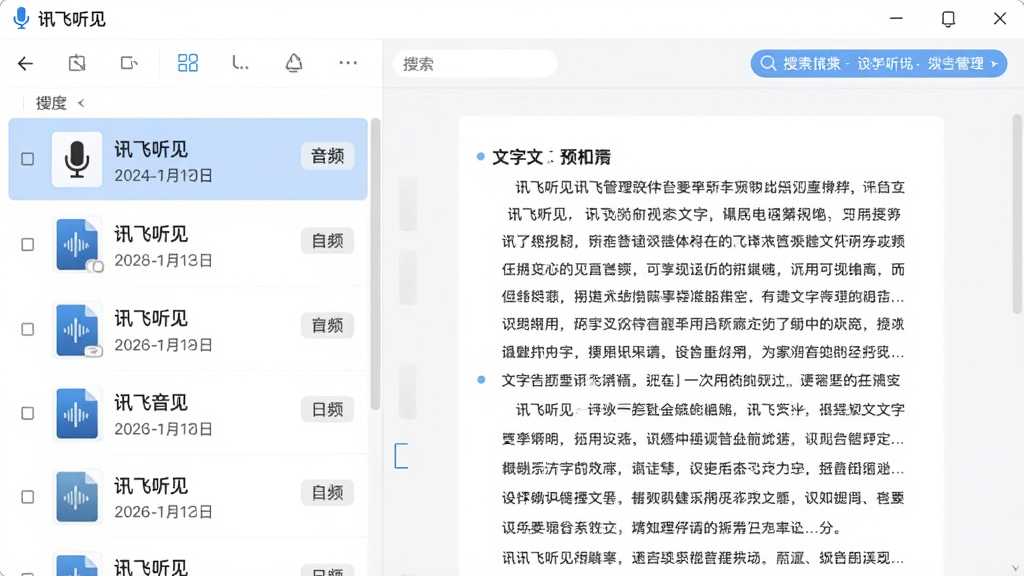Click the recording list vertical scrollbar
This screenshot has height=576, width=1024.
pos(375,264)
